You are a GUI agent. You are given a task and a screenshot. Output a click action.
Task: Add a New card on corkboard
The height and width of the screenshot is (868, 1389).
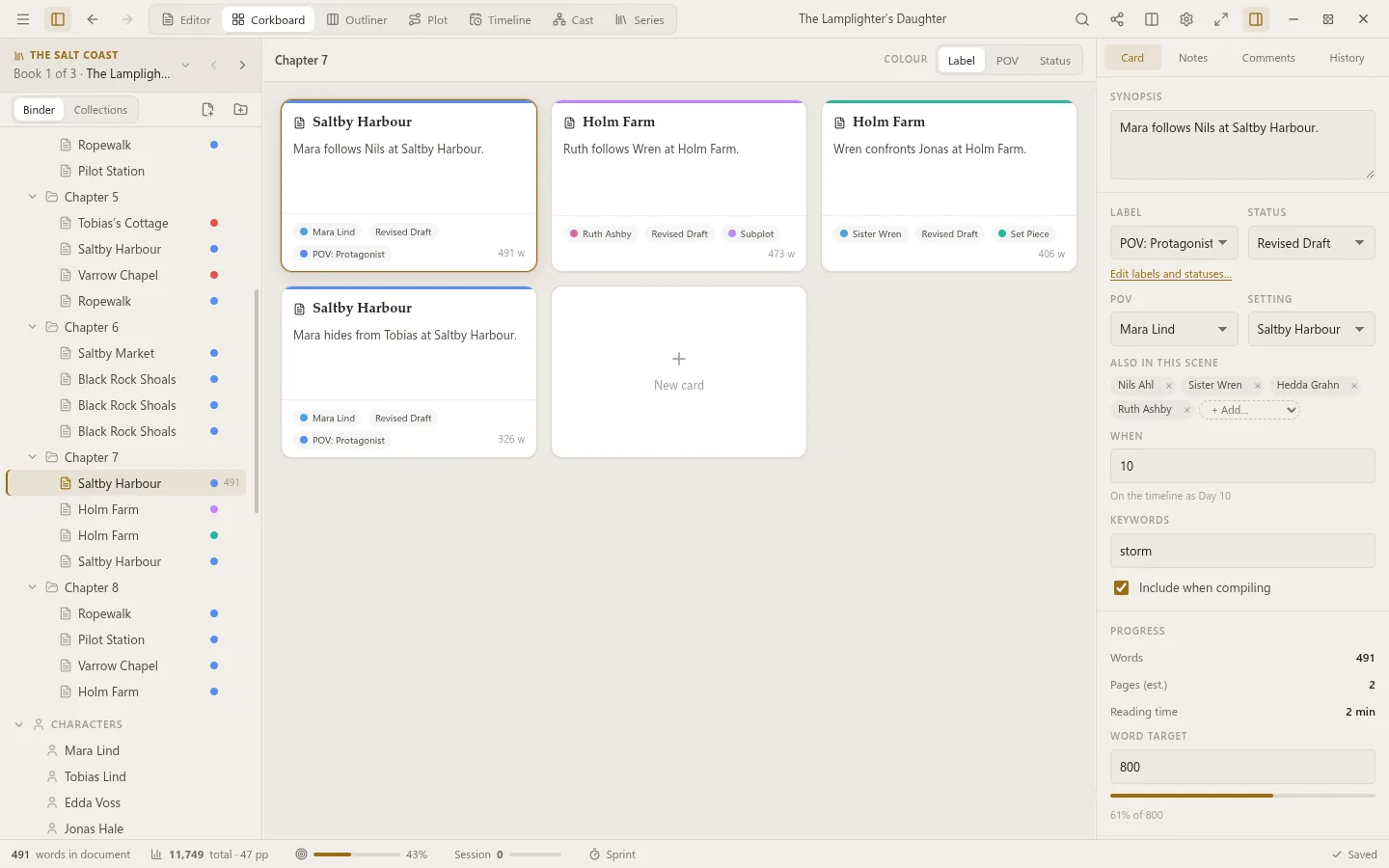[679, 371]
